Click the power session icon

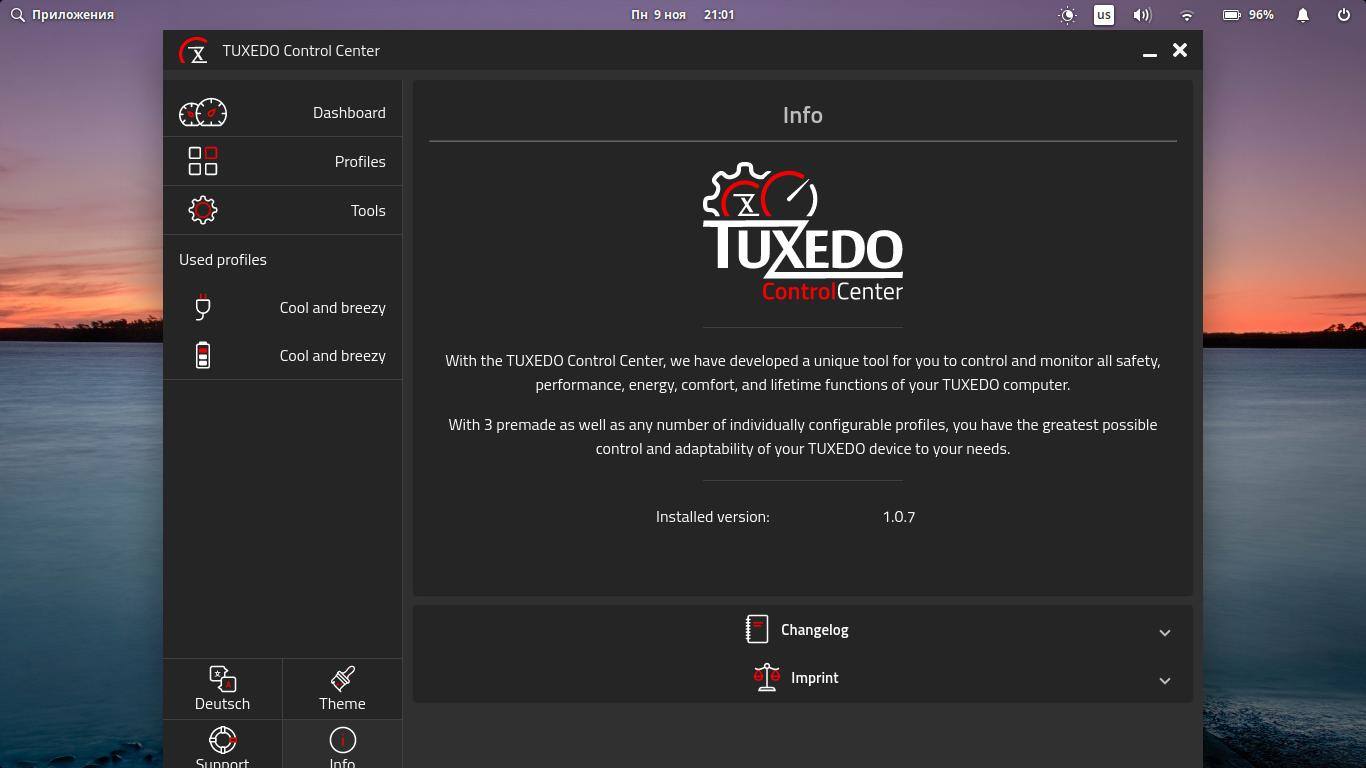(1344, 15)
